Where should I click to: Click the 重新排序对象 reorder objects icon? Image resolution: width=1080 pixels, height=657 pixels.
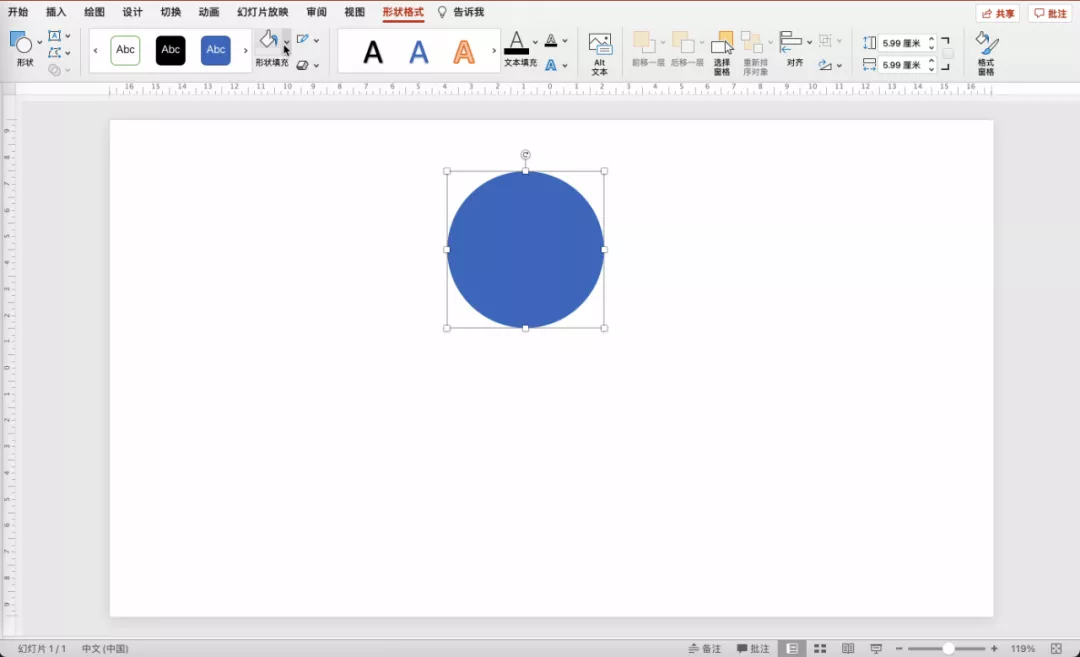coord(751,43)
